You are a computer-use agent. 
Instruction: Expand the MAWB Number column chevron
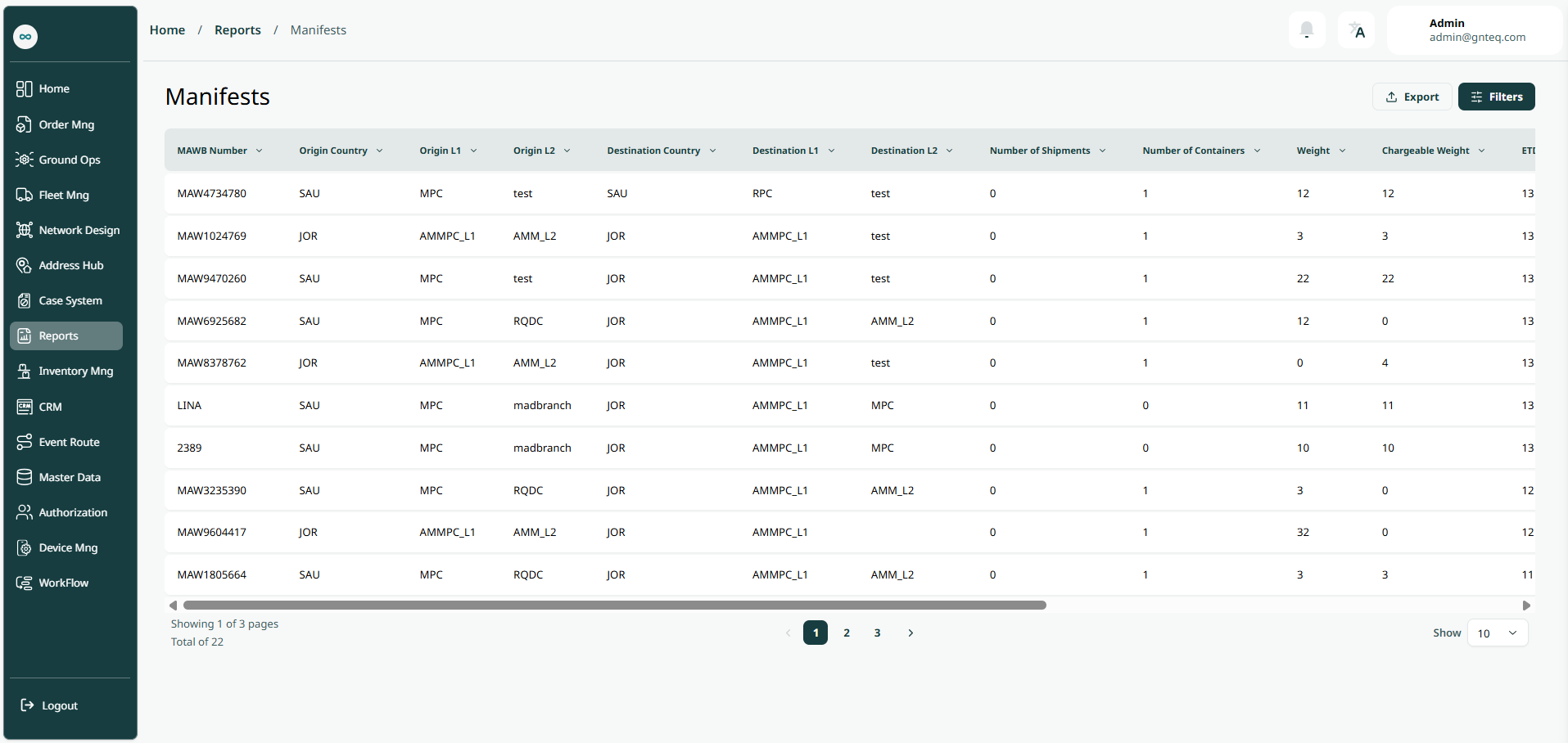click(x=260, y=151)
